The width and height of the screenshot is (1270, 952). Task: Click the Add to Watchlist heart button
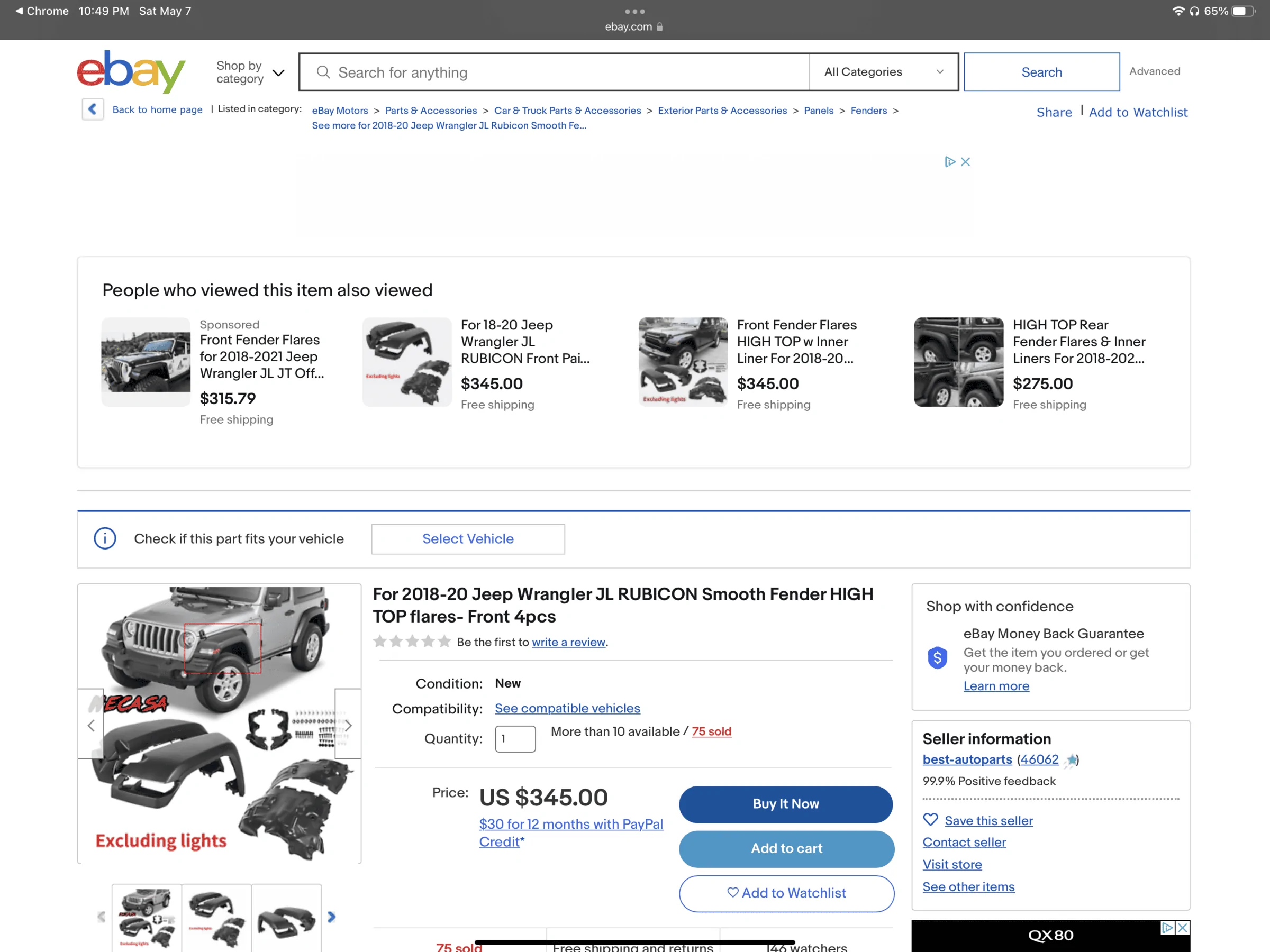tap(786, 893)
